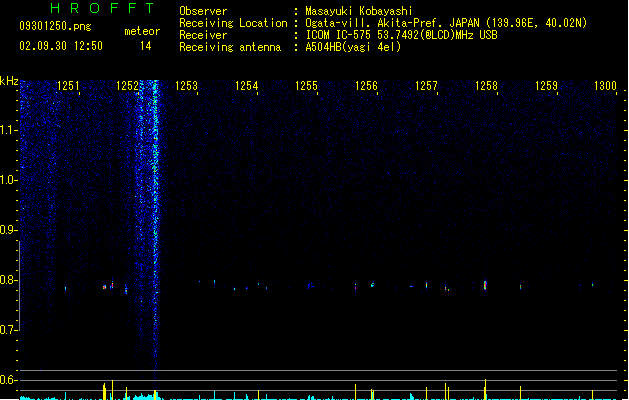Viewport: 629px width, 400px height.
Task: Click the "Observer" field label
Action: click(203, 11)
